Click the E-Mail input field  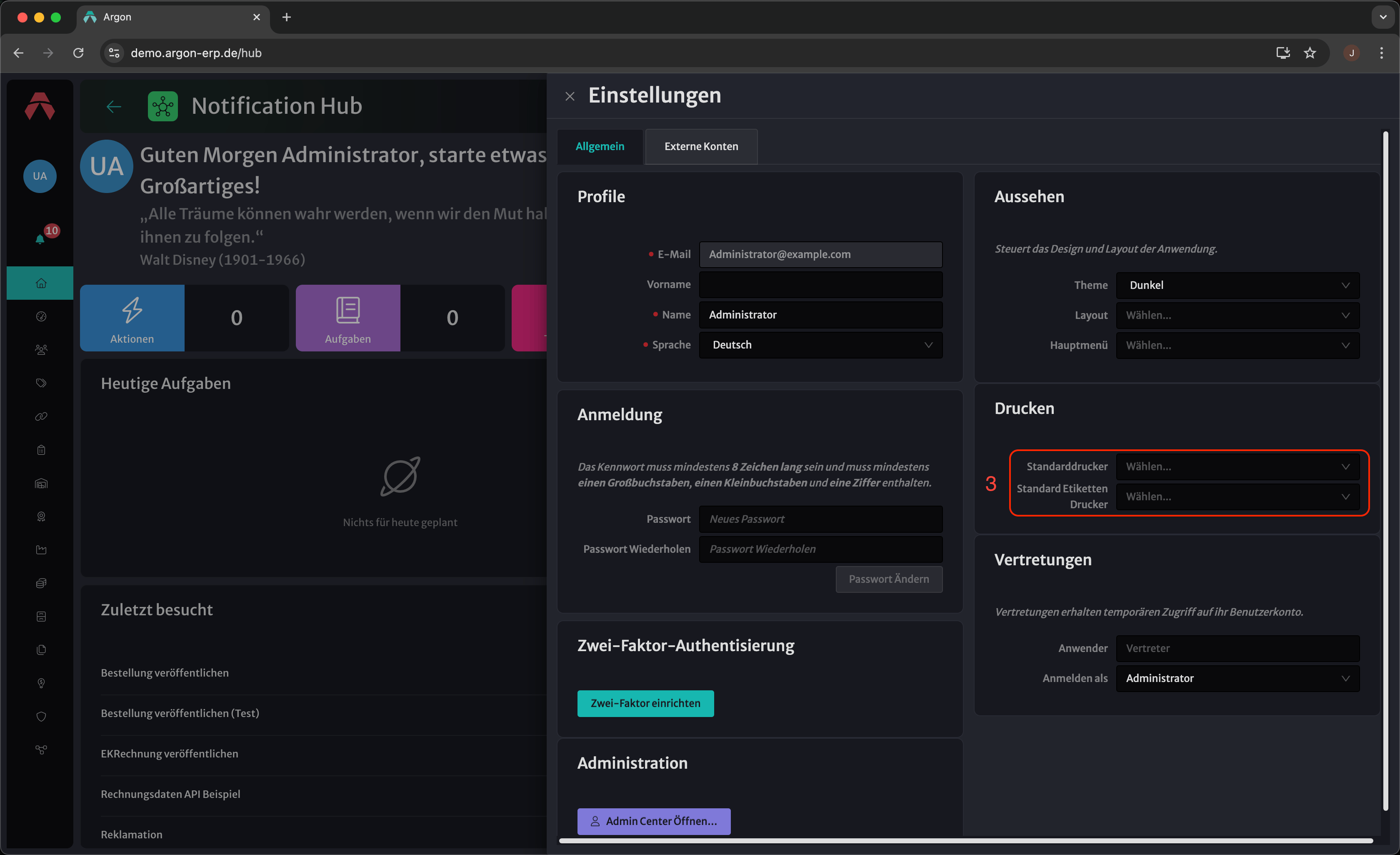820,255
